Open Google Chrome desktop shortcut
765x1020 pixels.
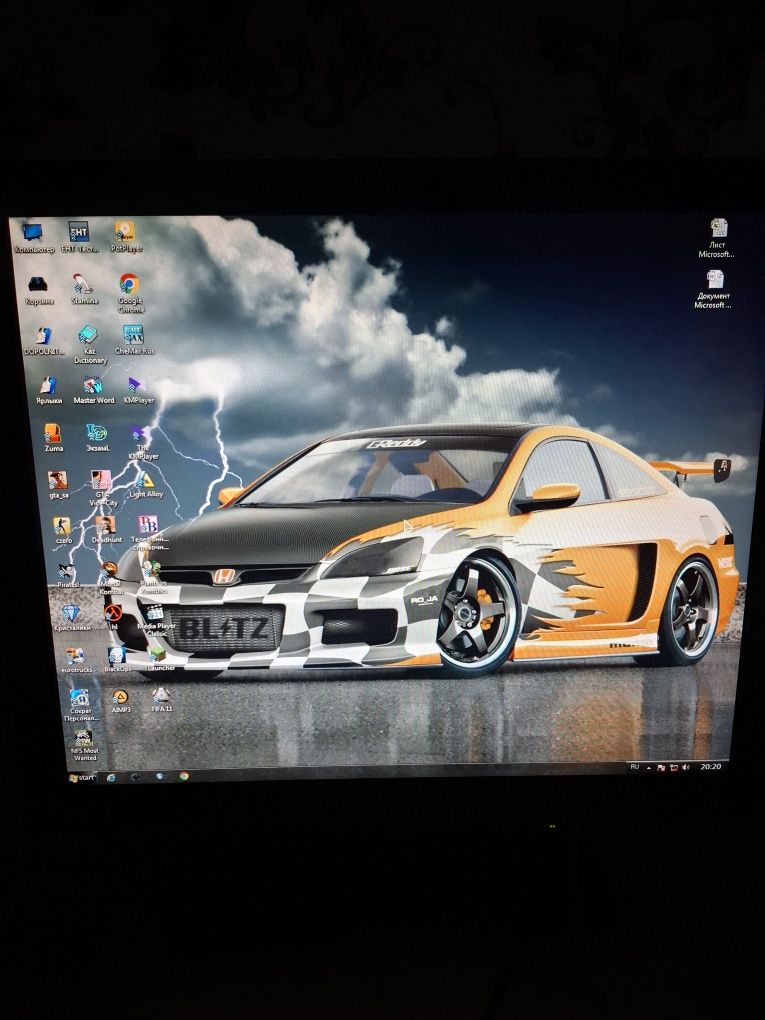[x=129, y=291]
